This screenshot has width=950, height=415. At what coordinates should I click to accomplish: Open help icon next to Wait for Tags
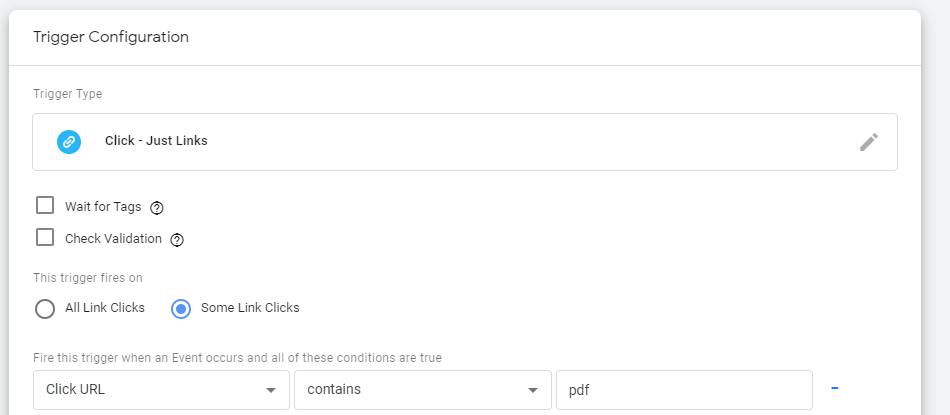(157, 208)
